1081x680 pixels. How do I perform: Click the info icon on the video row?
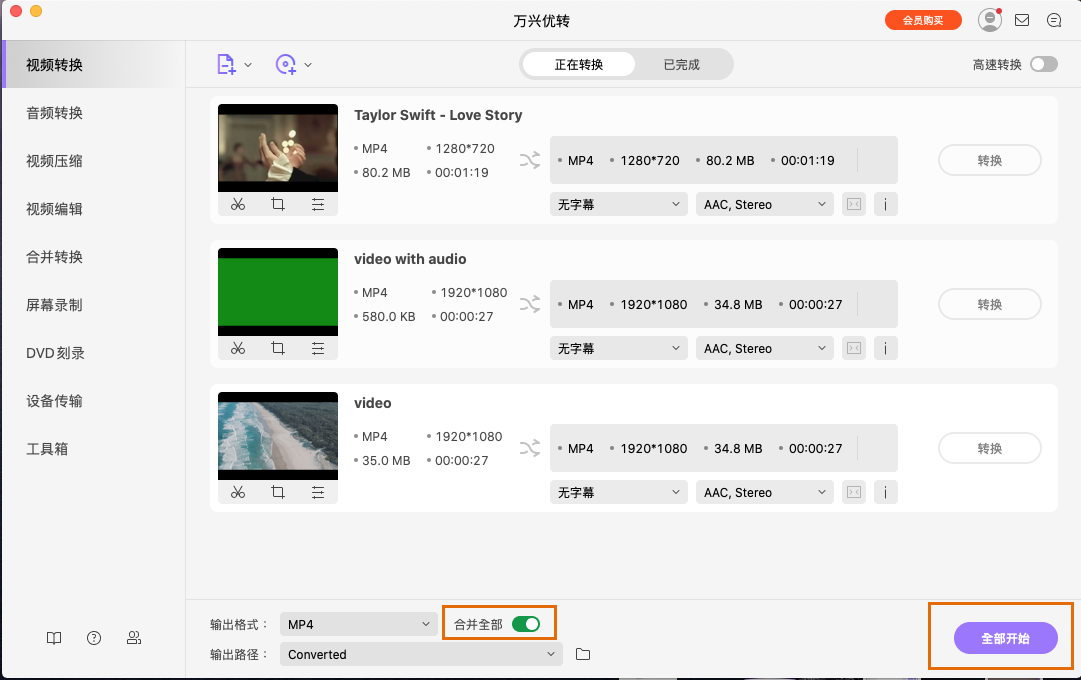pyautogui.click(x=885, y=492)
